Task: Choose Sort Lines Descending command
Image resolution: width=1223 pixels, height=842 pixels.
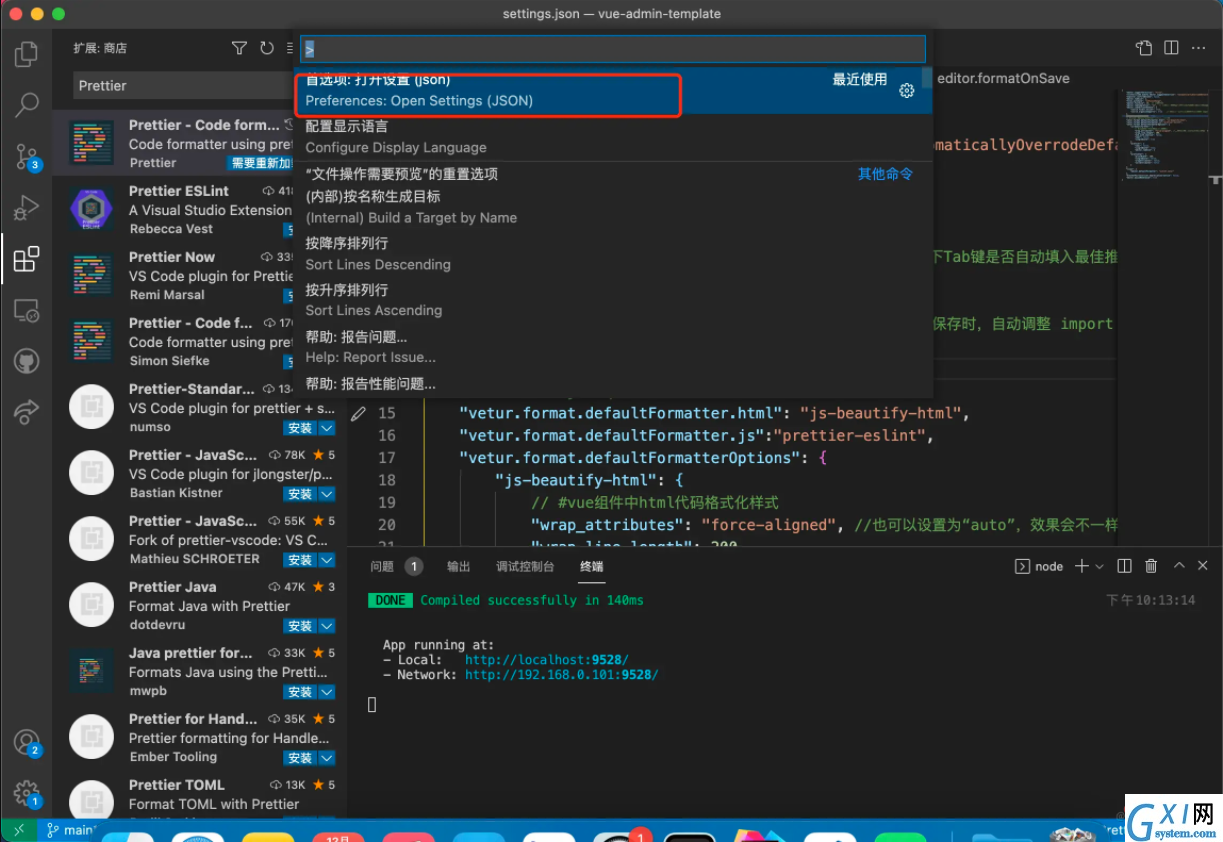Action: click(x=613, y=254)
